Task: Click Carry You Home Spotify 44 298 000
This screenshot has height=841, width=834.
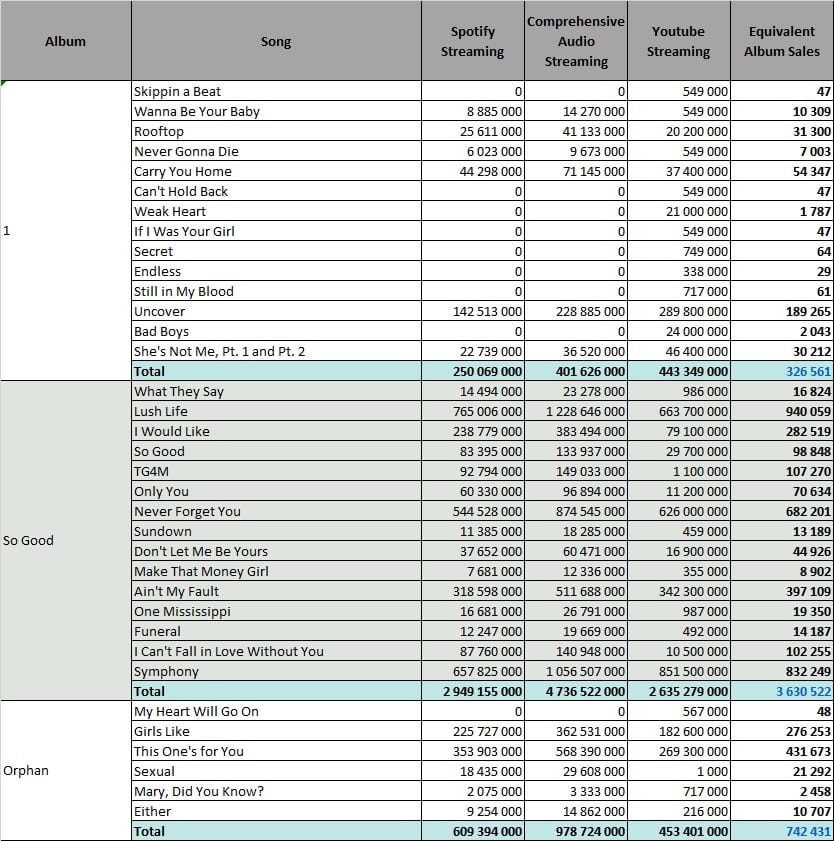Action: (x=473, y=171)
